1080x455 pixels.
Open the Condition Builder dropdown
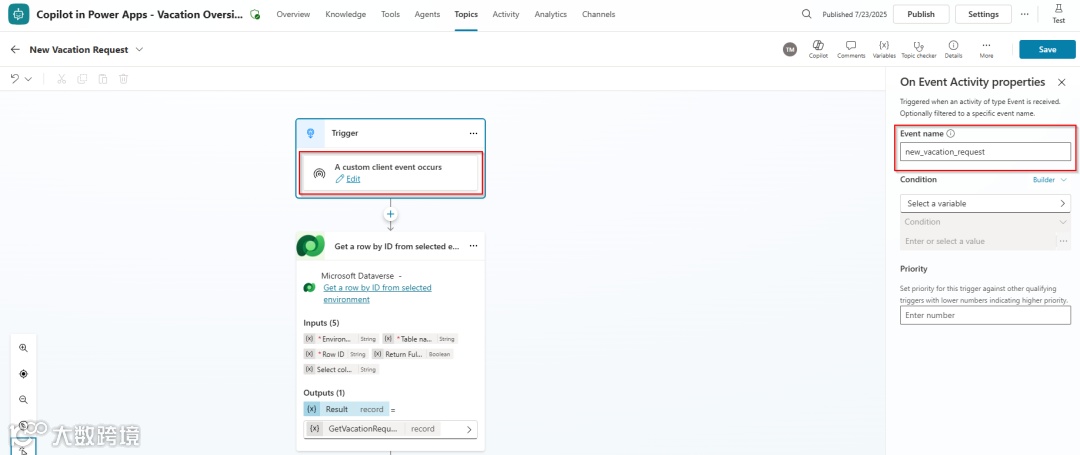(x=1050, y=180)
